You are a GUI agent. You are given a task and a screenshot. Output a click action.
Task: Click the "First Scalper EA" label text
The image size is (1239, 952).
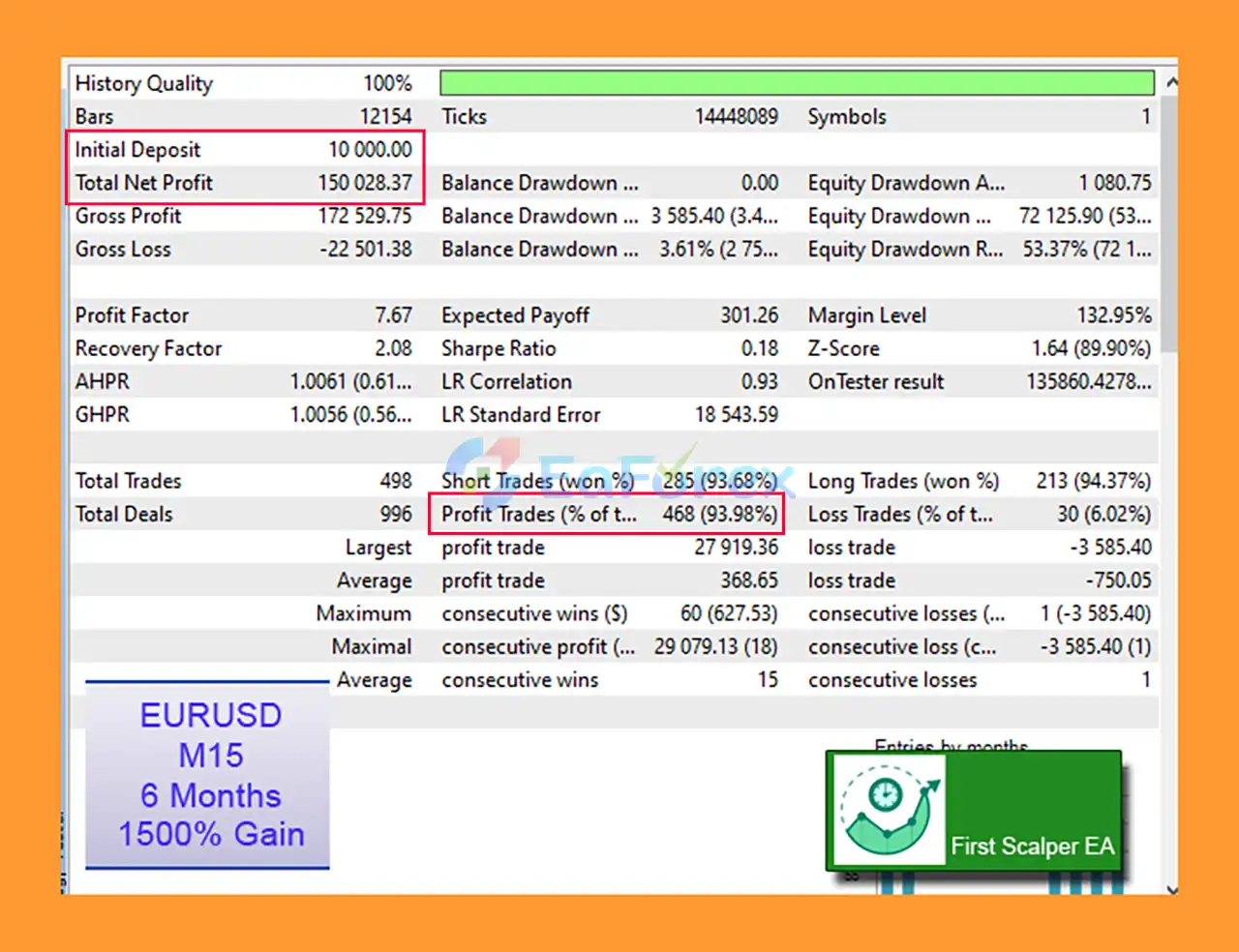pos(1032,847)
